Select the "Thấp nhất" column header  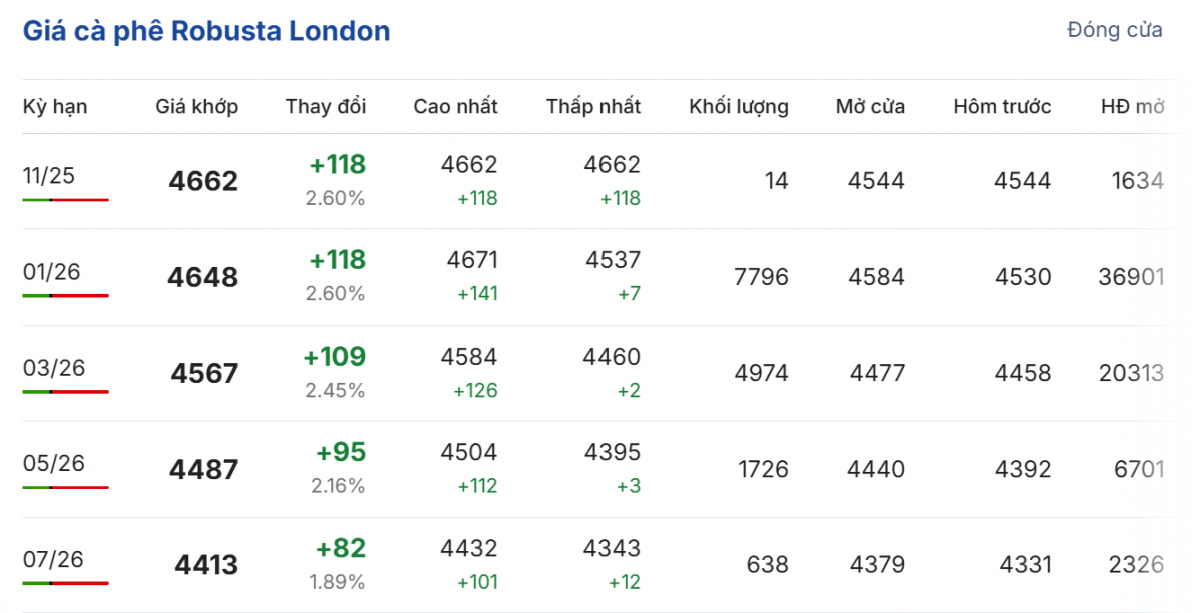pyautogui.click(x=593, y=106)
